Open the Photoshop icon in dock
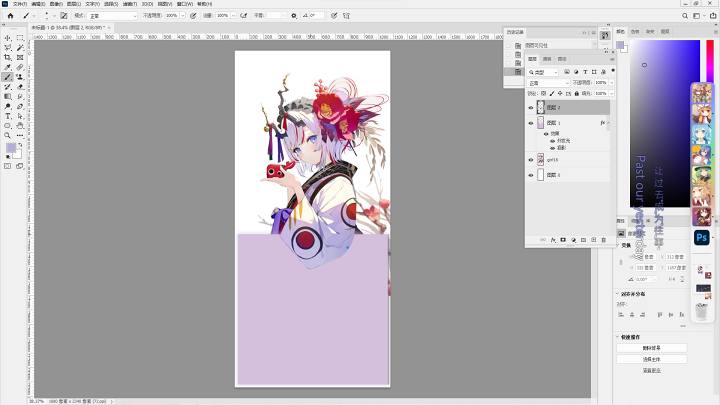The width and height of the screenshot is (720, 405). [x=701, y=237]
